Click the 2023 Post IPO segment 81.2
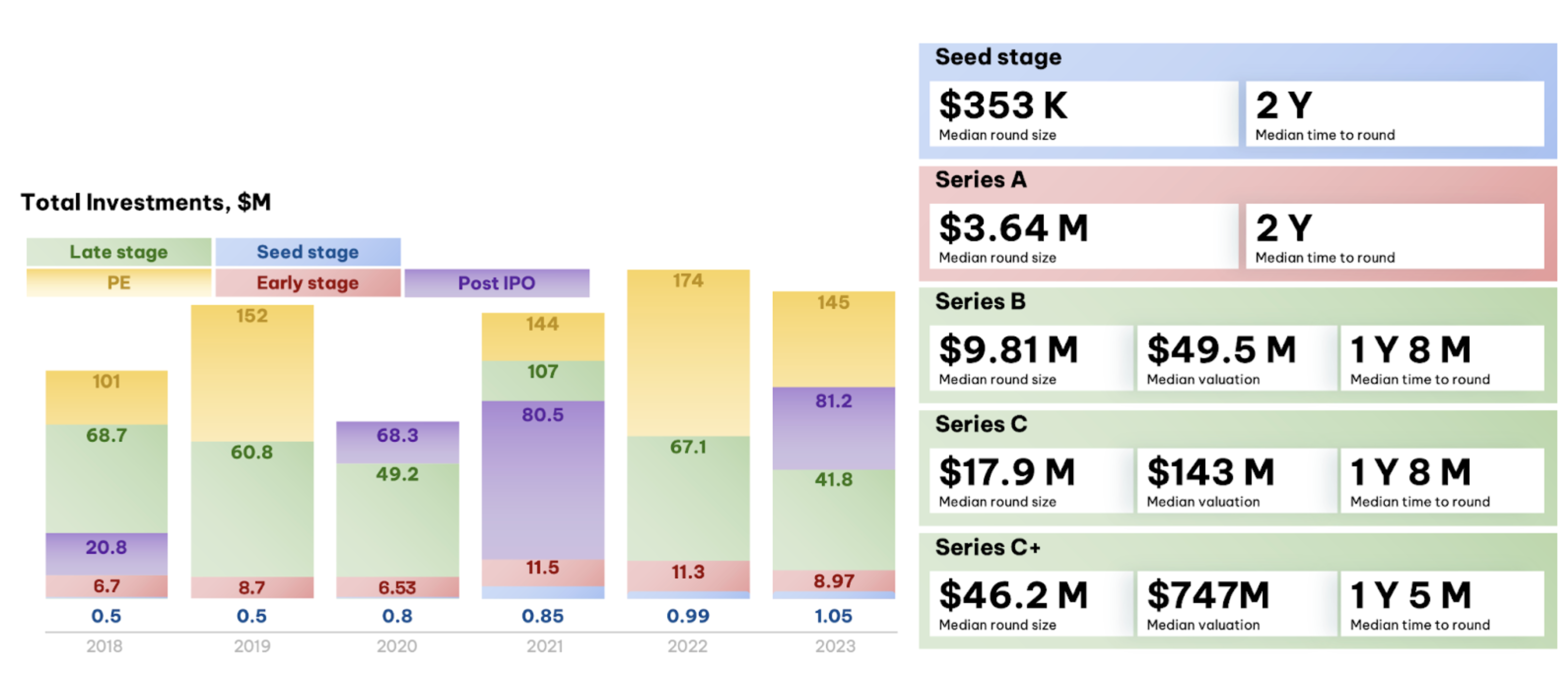This screenshot has height=674, width=1568. click(x=834, y=427)
